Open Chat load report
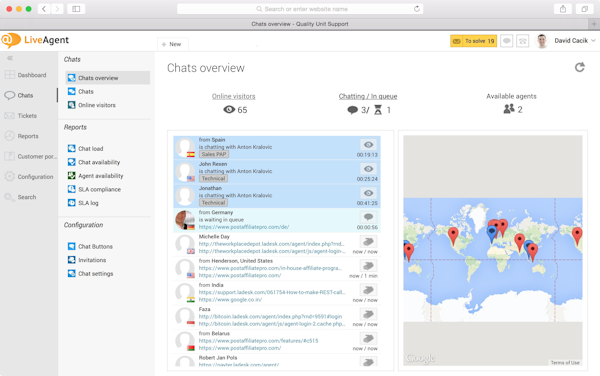This screenshot has height=376, width=600. [85, 148]
